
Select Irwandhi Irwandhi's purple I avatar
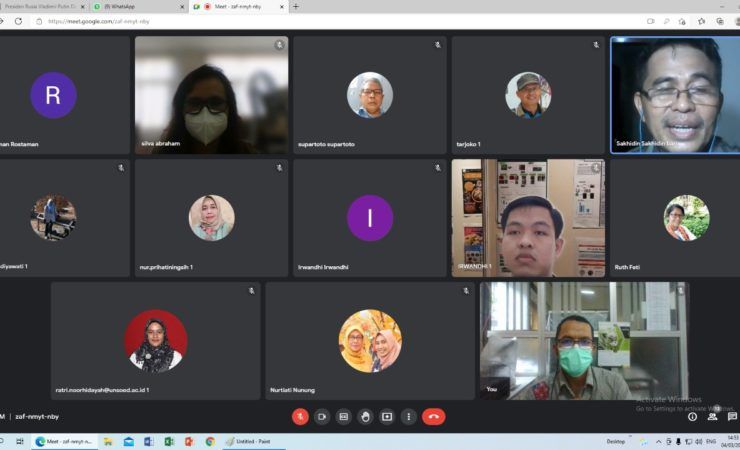370,218
